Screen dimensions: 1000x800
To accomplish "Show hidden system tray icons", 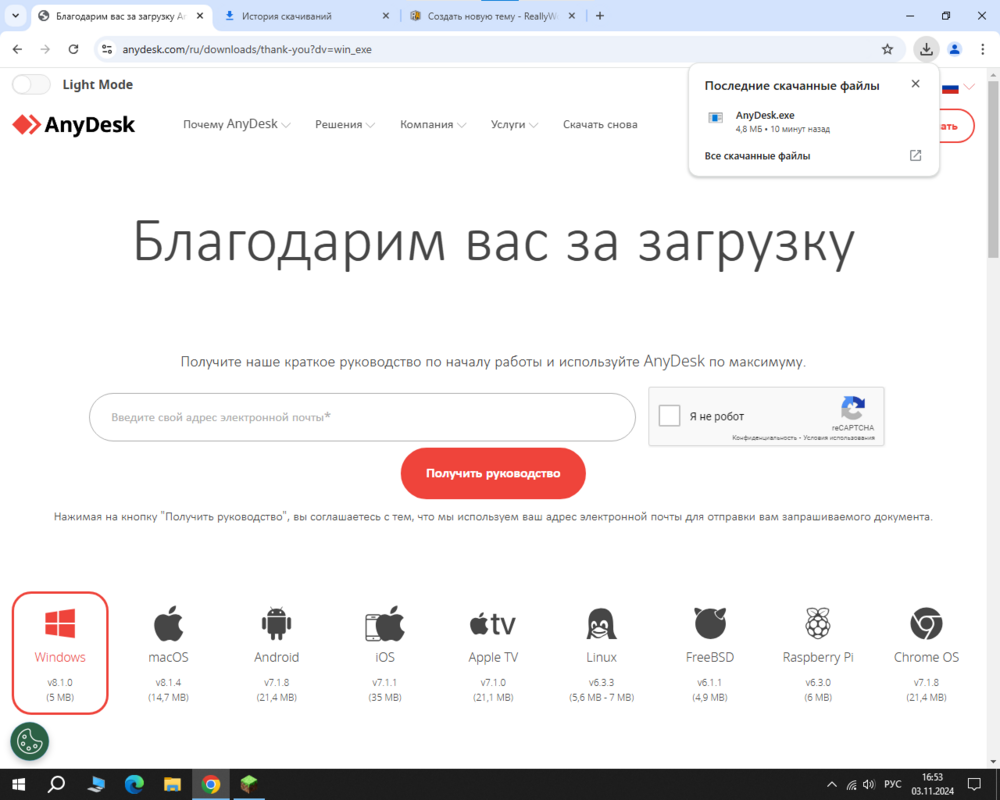I will coord(832,785).
